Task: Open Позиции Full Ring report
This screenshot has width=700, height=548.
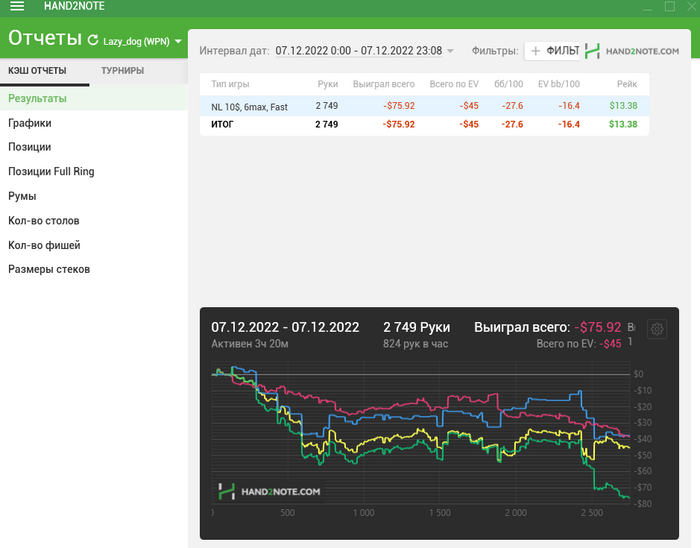Action: click(93, 171)
